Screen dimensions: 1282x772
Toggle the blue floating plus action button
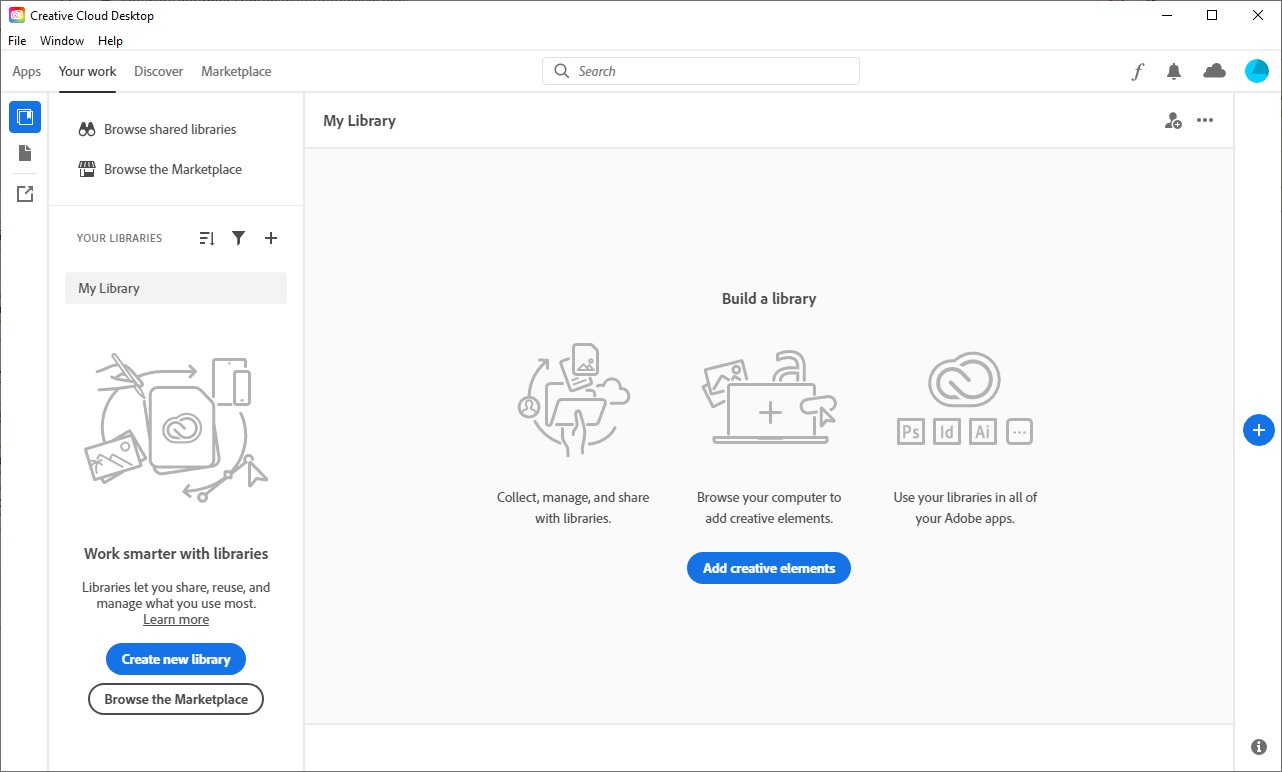click(x=1258, y=430)
